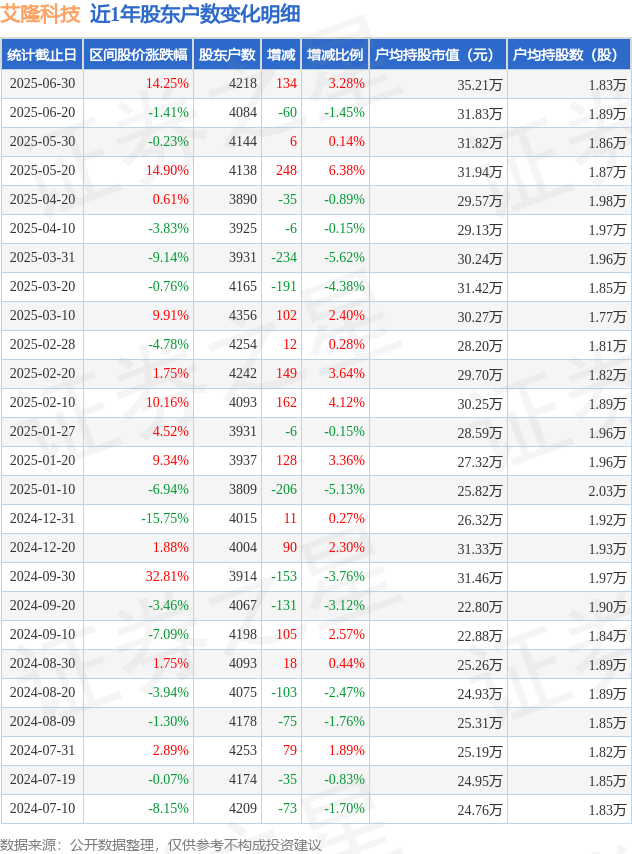Viewport: 632px width, 854px height.
Task: Click the 股东户数 column header
Action: 227,54
